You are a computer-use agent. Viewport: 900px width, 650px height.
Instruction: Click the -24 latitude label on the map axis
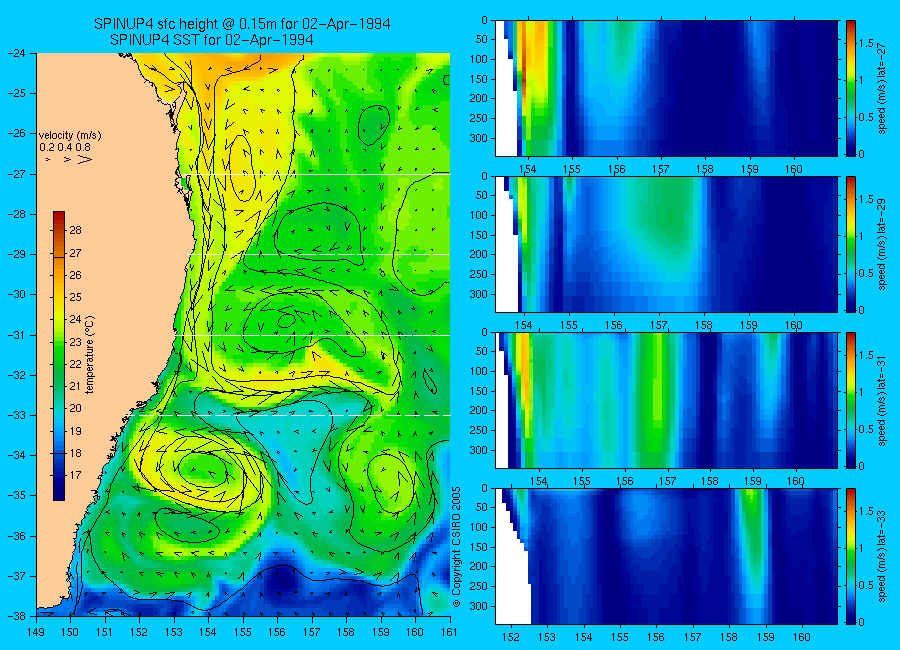(x=17, y=53)
